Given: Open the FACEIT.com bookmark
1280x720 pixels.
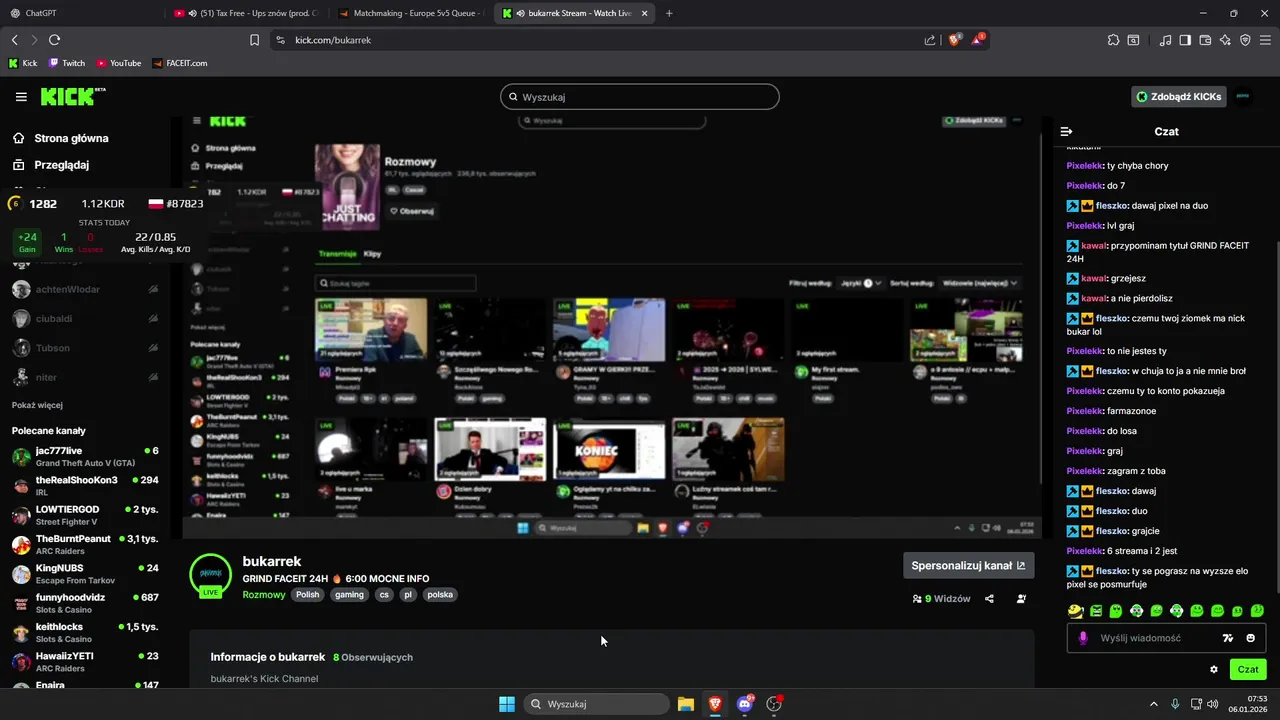Looking at the screenshot, I should click(180, 63).
